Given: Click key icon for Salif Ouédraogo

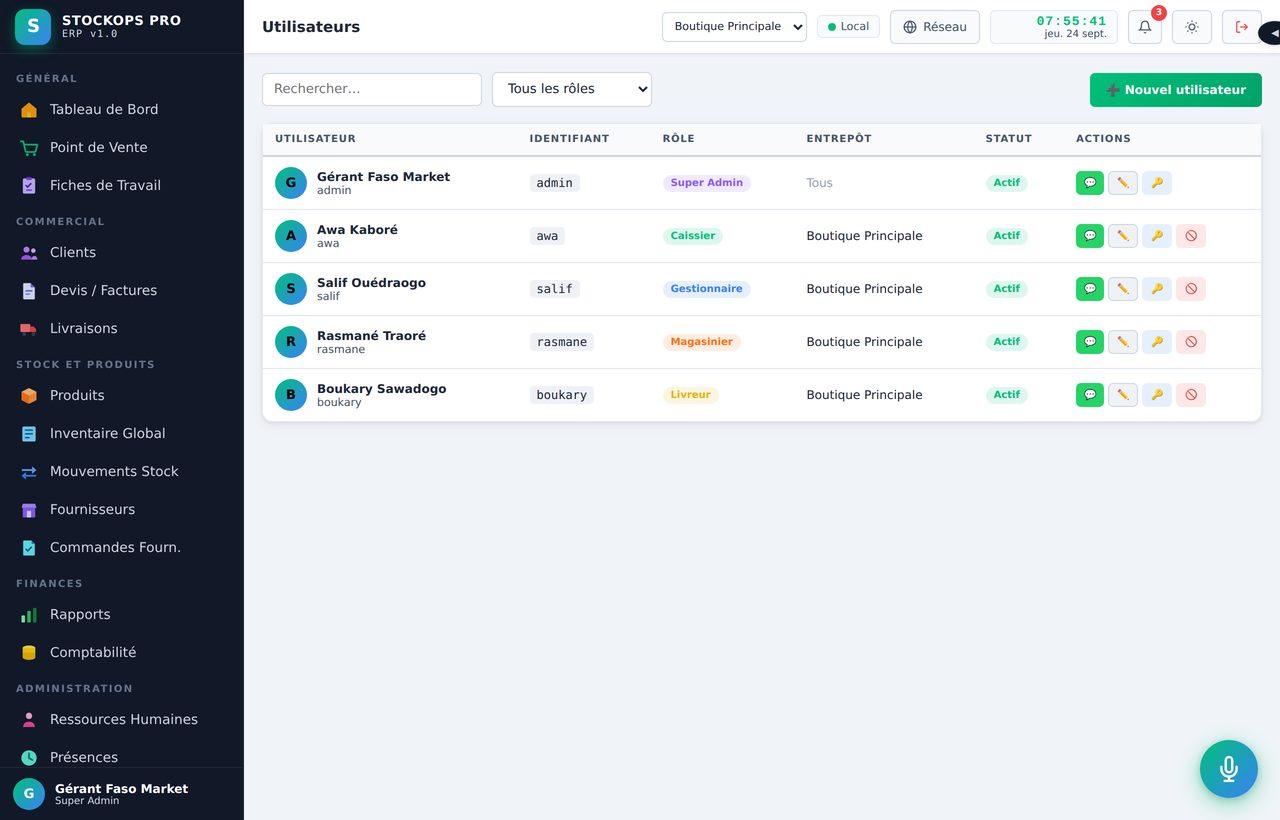Looking at the screenshot, I should coord(1157,289).
